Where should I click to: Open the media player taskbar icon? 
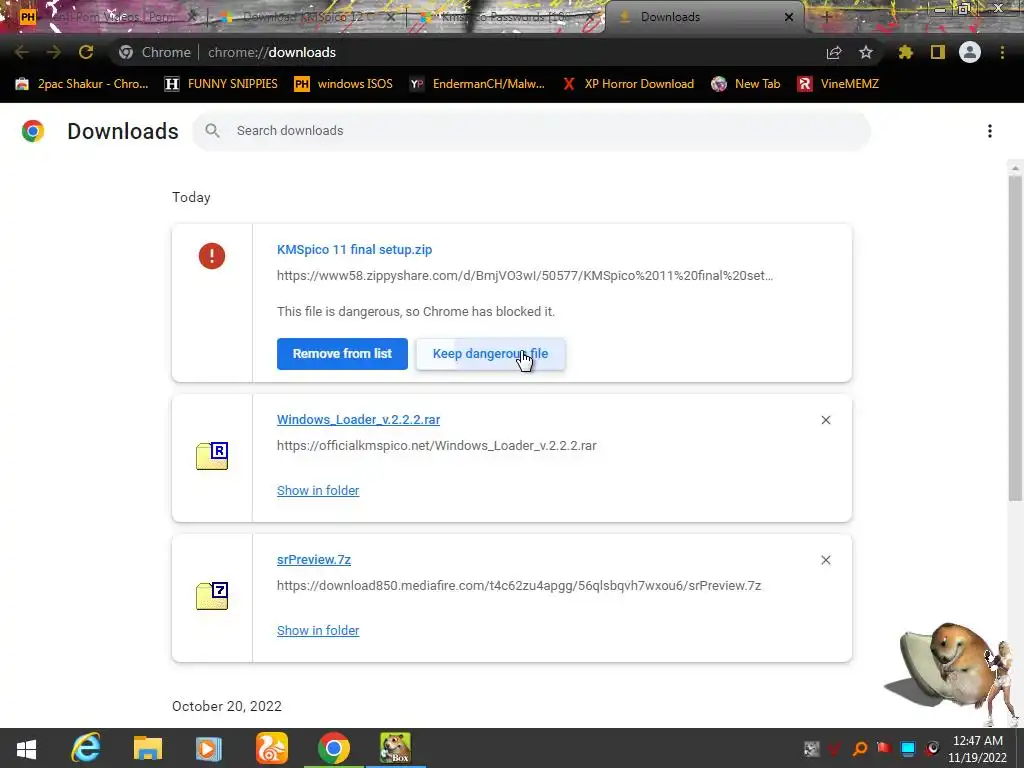point(209,748)
